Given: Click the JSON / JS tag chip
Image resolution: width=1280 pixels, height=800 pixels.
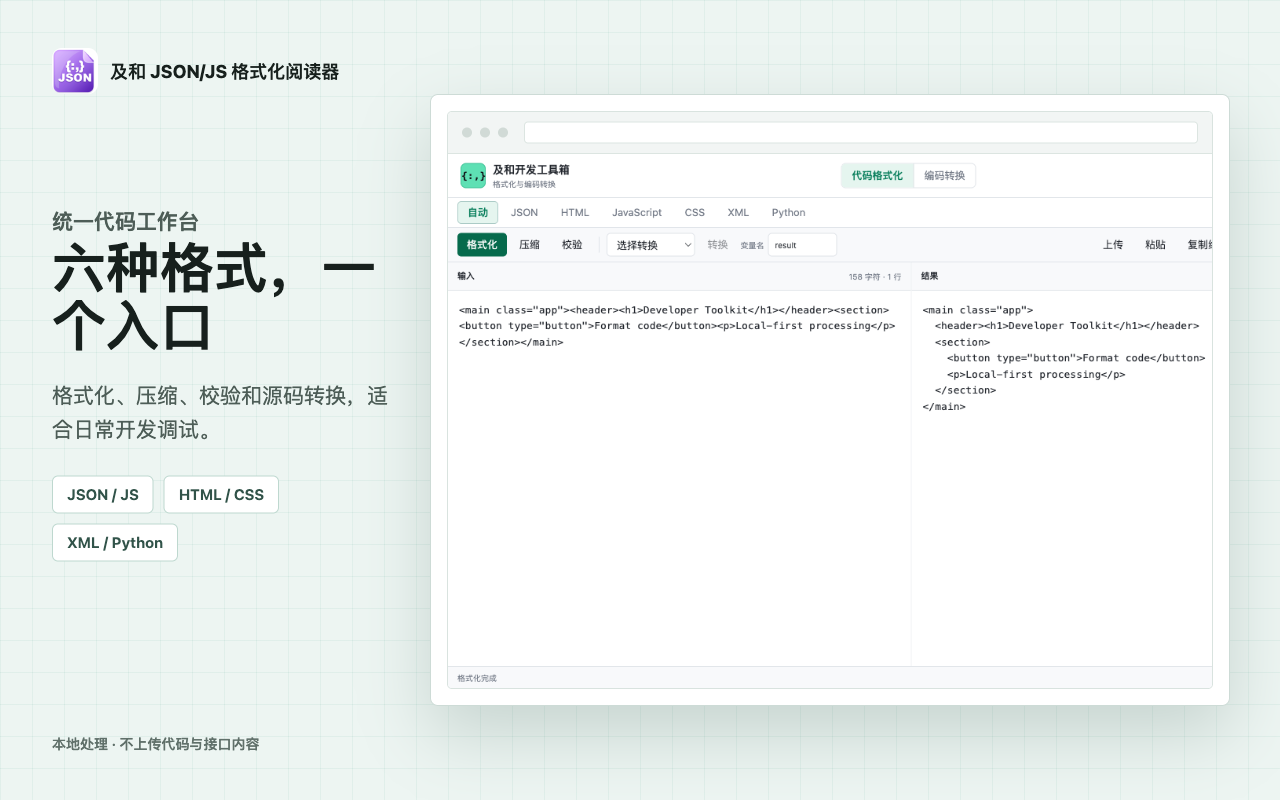Looking at the screenshot, I should pos(103,495).
